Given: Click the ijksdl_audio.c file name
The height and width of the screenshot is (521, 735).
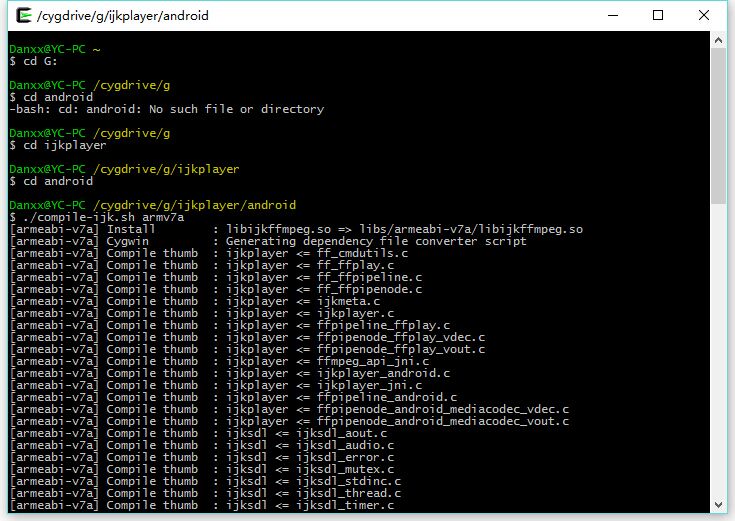Looking at the screenshot, I should [345, 445].
